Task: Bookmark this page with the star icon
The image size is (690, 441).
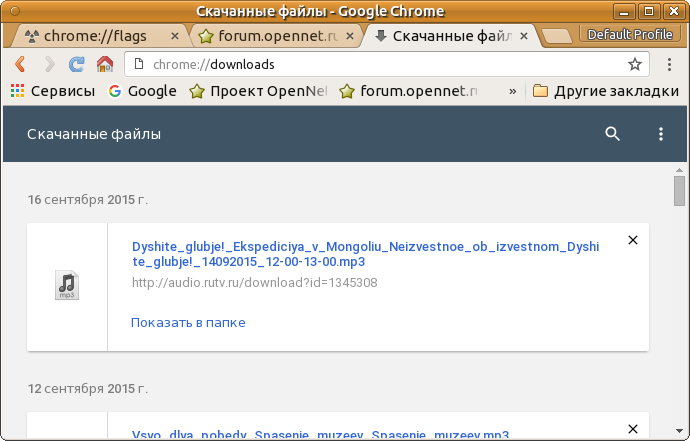Action: [634, 65]
